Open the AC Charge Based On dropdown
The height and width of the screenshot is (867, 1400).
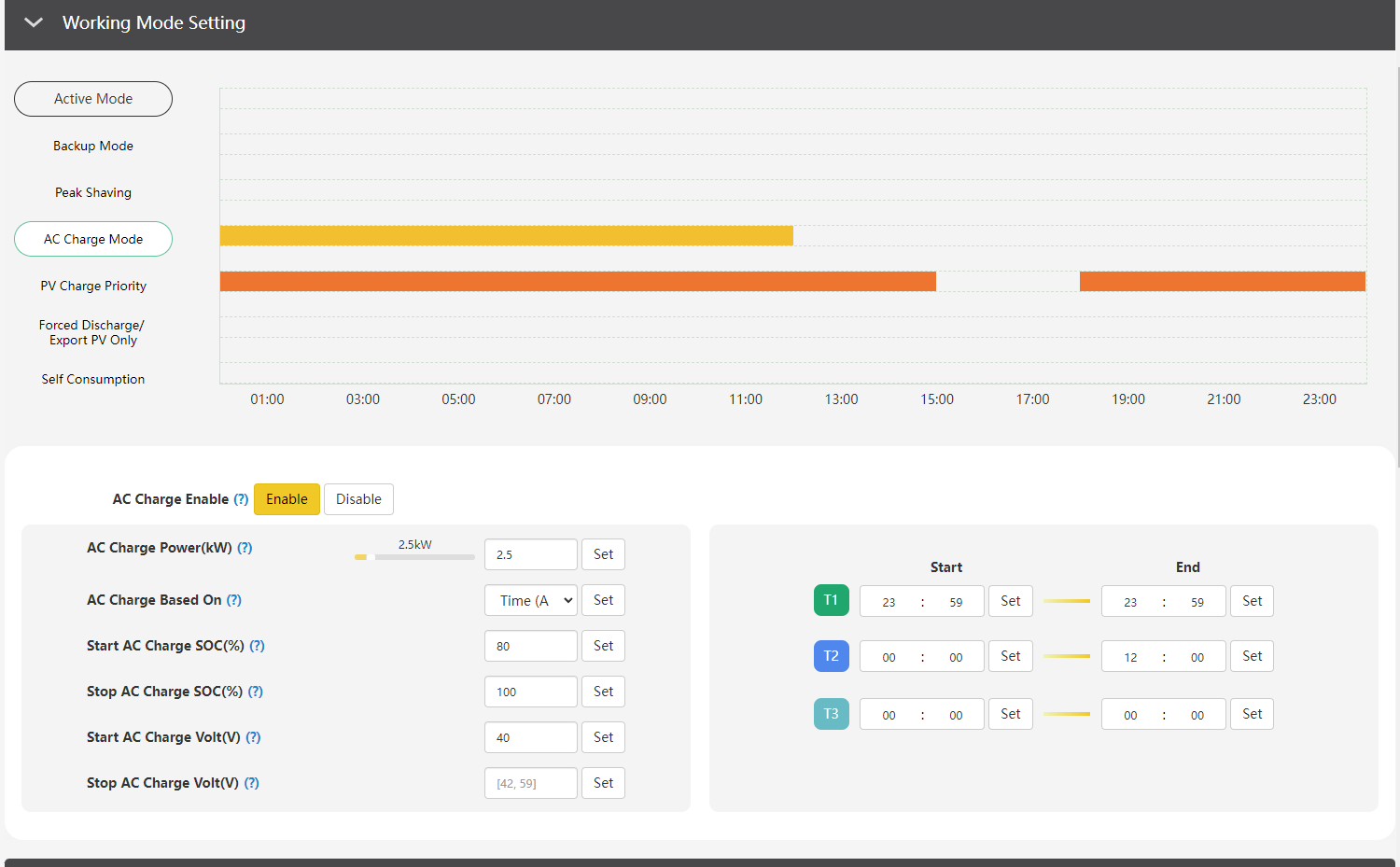coord(530,600)
